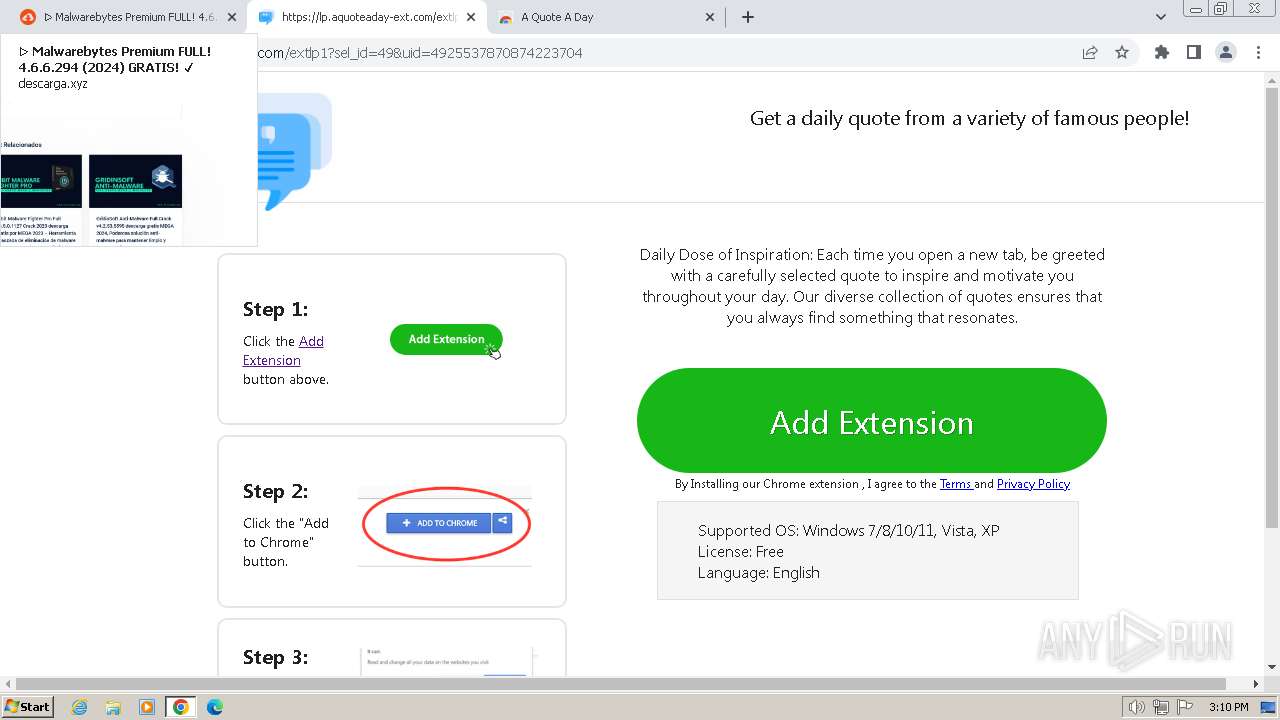
Task: Click the Add to Chrome image in Step 2
Action: click(445, 524)
